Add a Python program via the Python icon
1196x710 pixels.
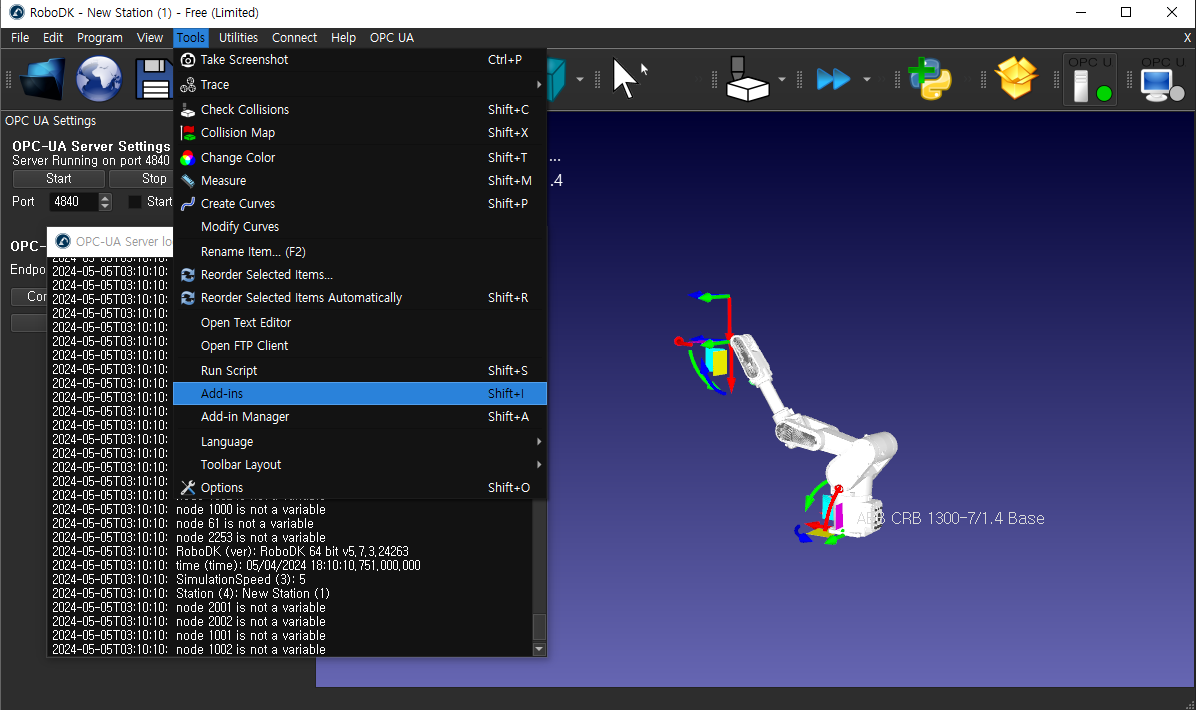(930, 79)
